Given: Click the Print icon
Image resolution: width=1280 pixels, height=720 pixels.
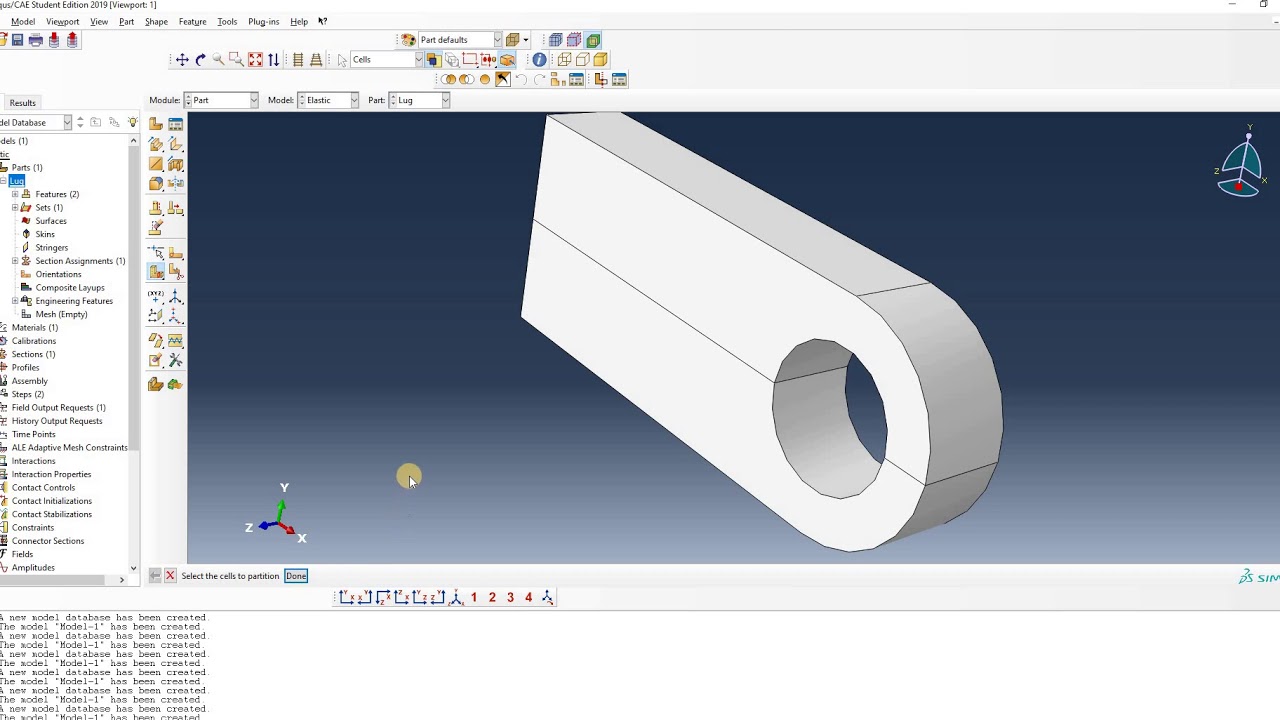Looking at the screenshot, I should (x=35, y=40).
